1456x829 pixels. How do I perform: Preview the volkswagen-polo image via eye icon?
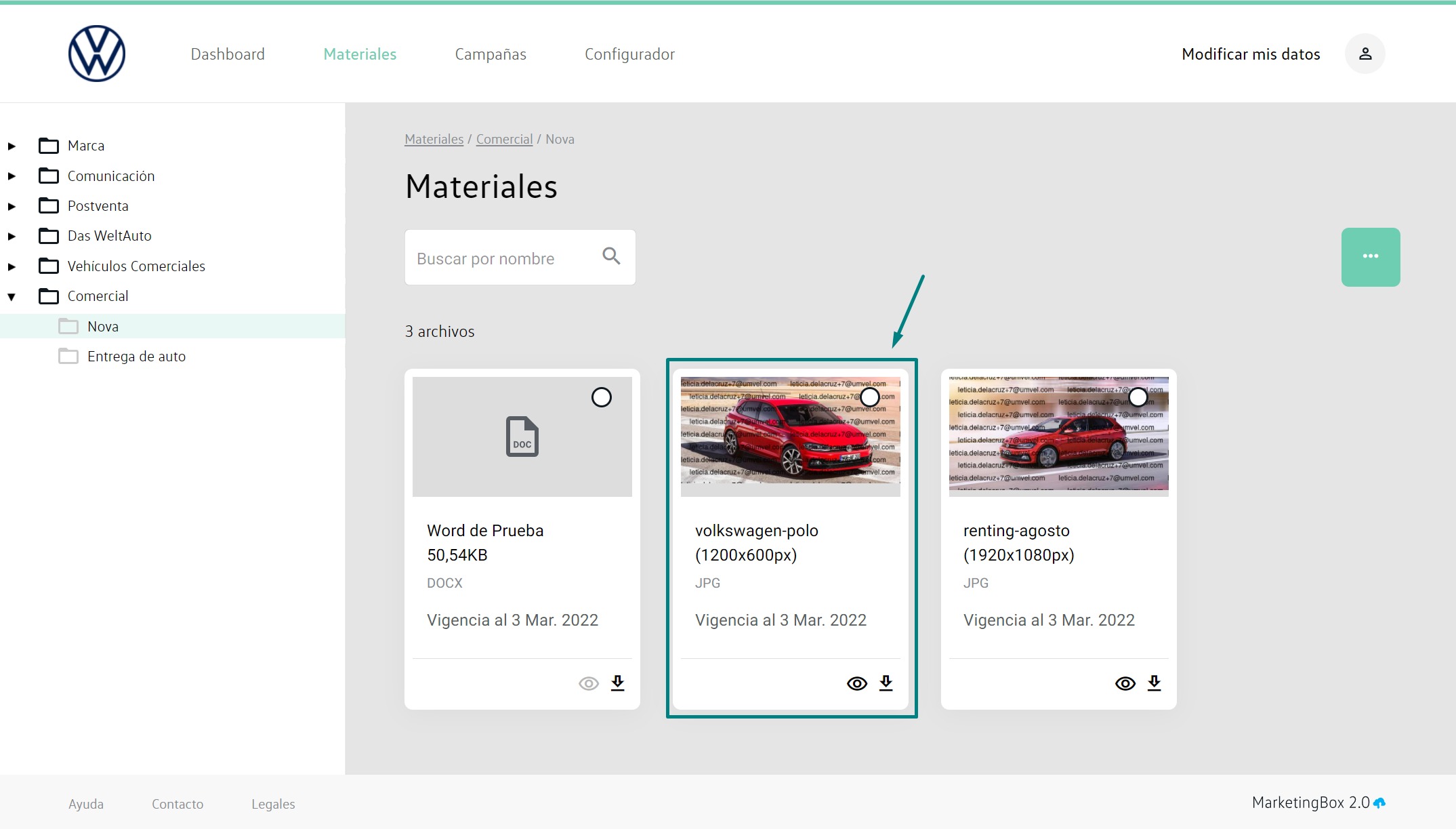(856, 683)
